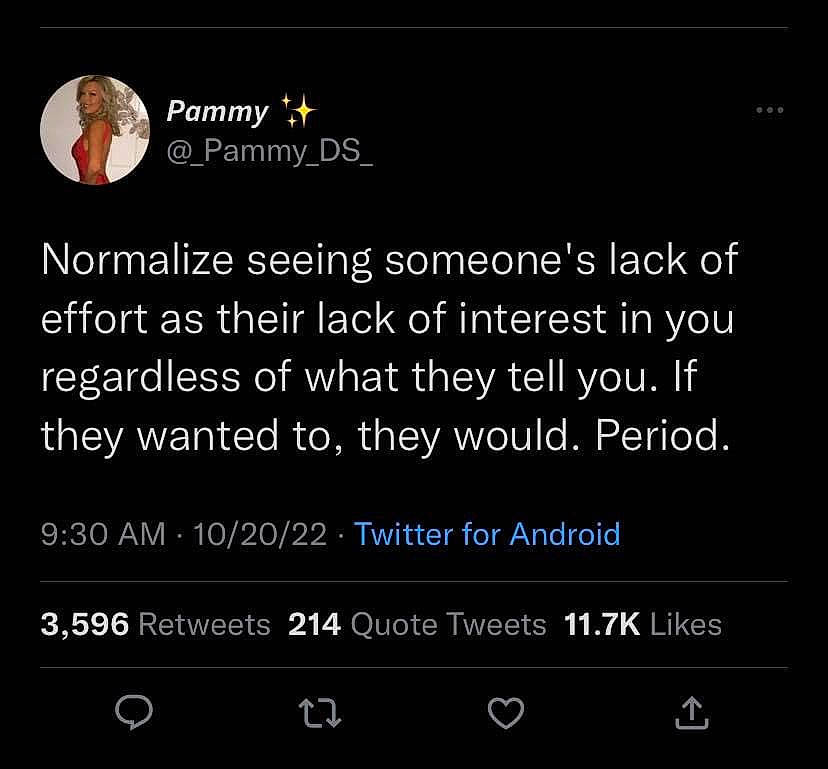This screenshot has height=769, width=828.
Task: Click the 10/20/22 date
Action: pyautogui.click(x=261, y=534)
